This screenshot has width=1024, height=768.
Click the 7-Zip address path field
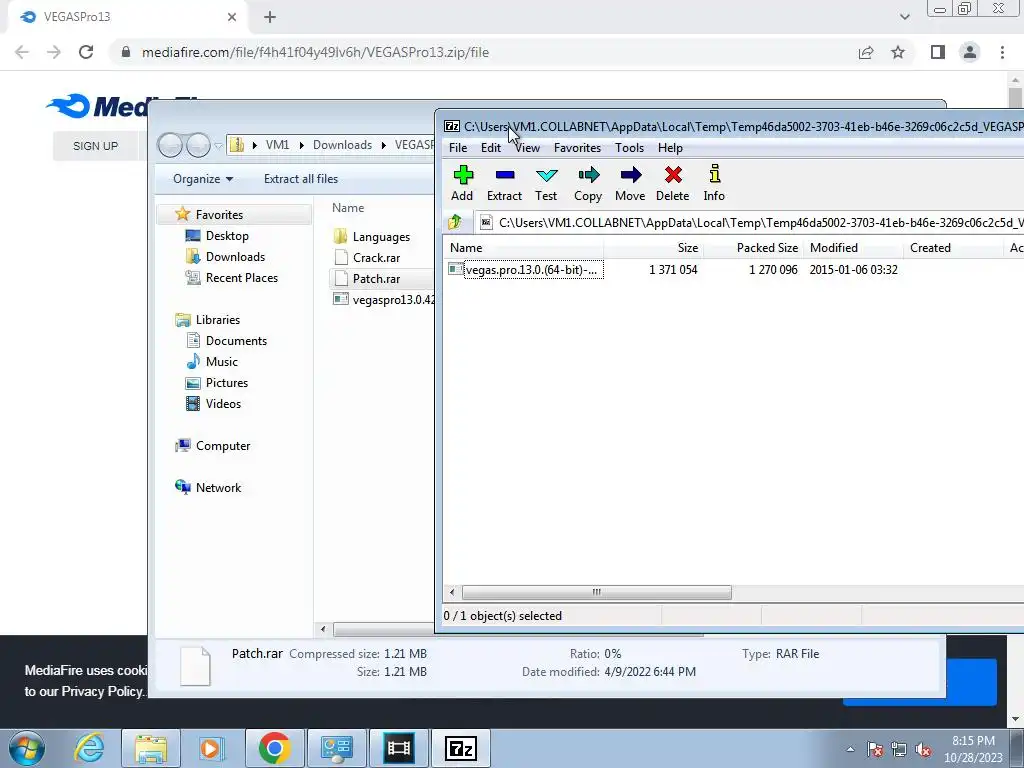pyautogui.click(x=751, y=223)
